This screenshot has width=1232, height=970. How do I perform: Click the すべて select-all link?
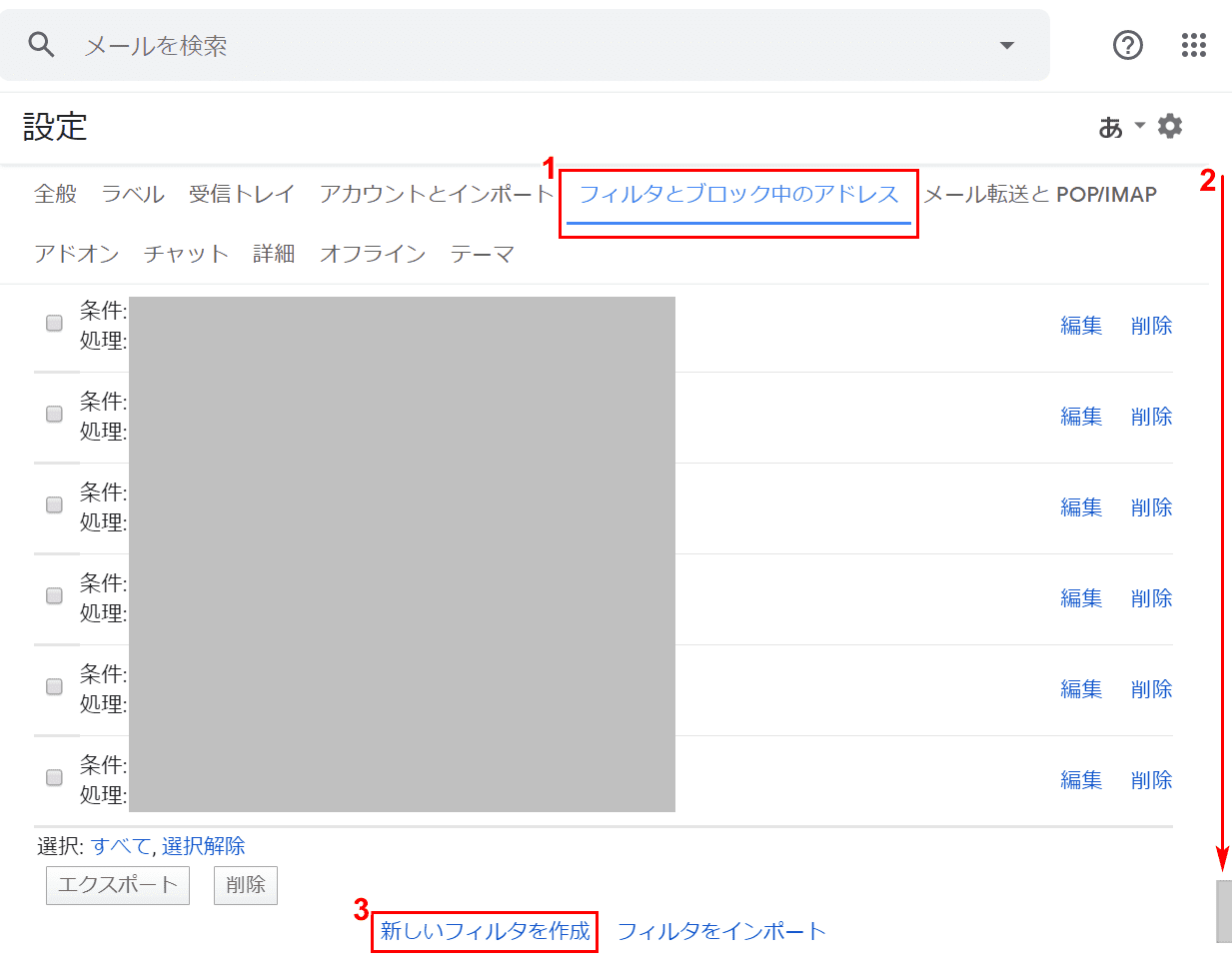coord(121,846)
